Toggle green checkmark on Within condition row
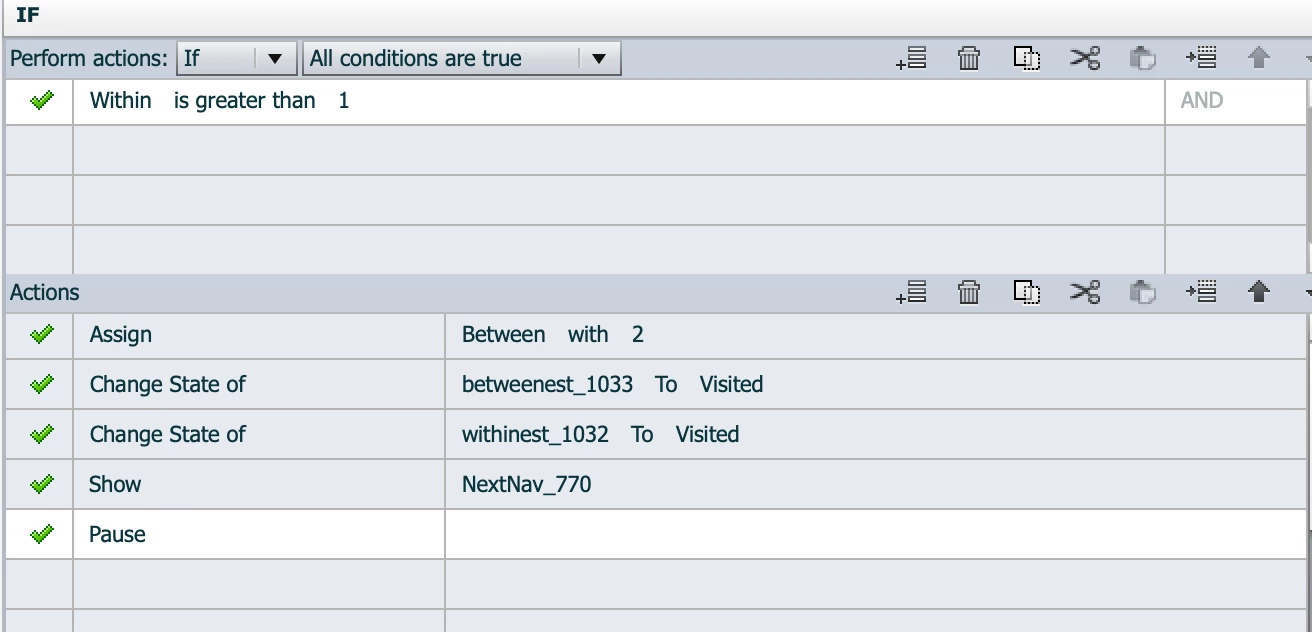This screenshot has width=1312, height=632. 41,100
